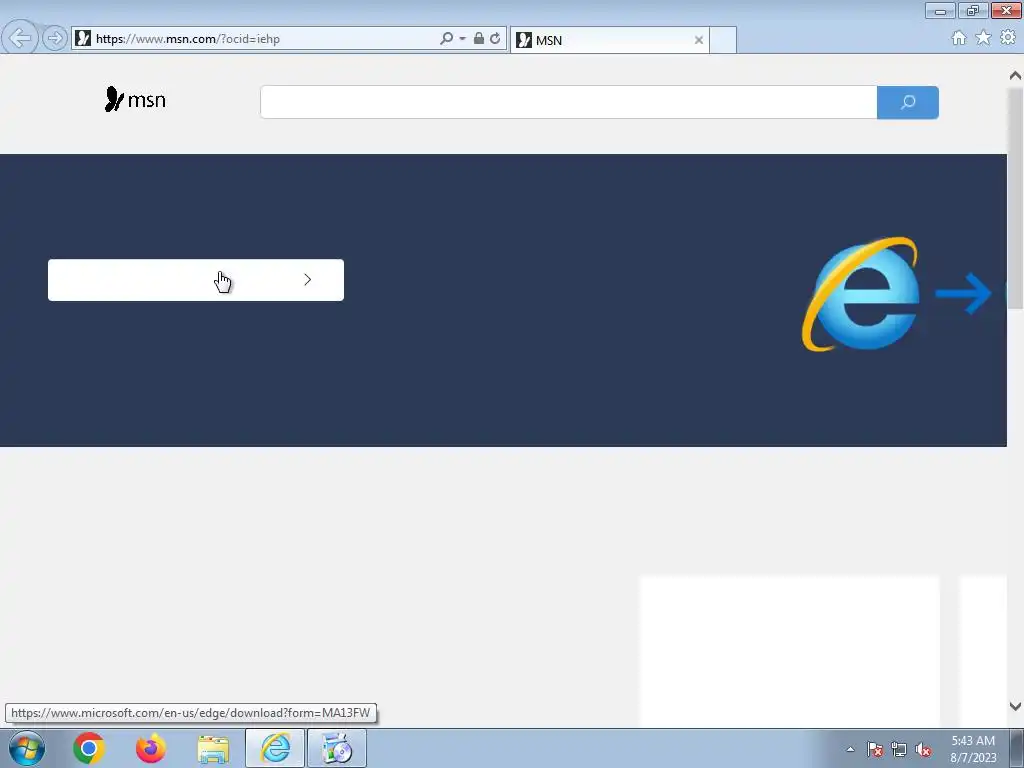This screenshot has width=1024, height=768.
Task: Click the address bar search magnifier icon
Action: (x=447, y=39)
